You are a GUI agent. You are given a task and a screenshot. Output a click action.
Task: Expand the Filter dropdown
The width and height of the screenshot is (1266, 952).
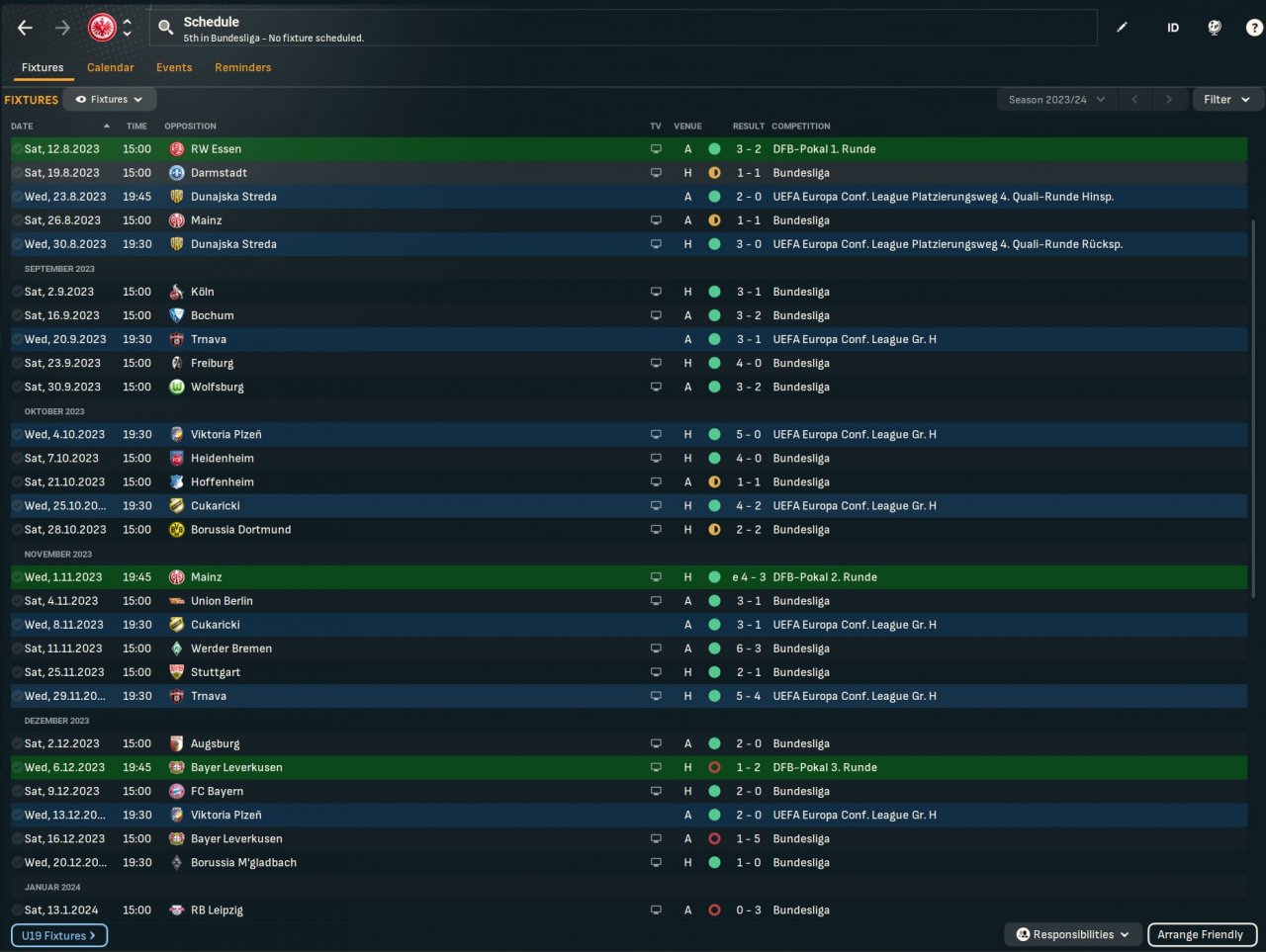(x=1226, y=100)
